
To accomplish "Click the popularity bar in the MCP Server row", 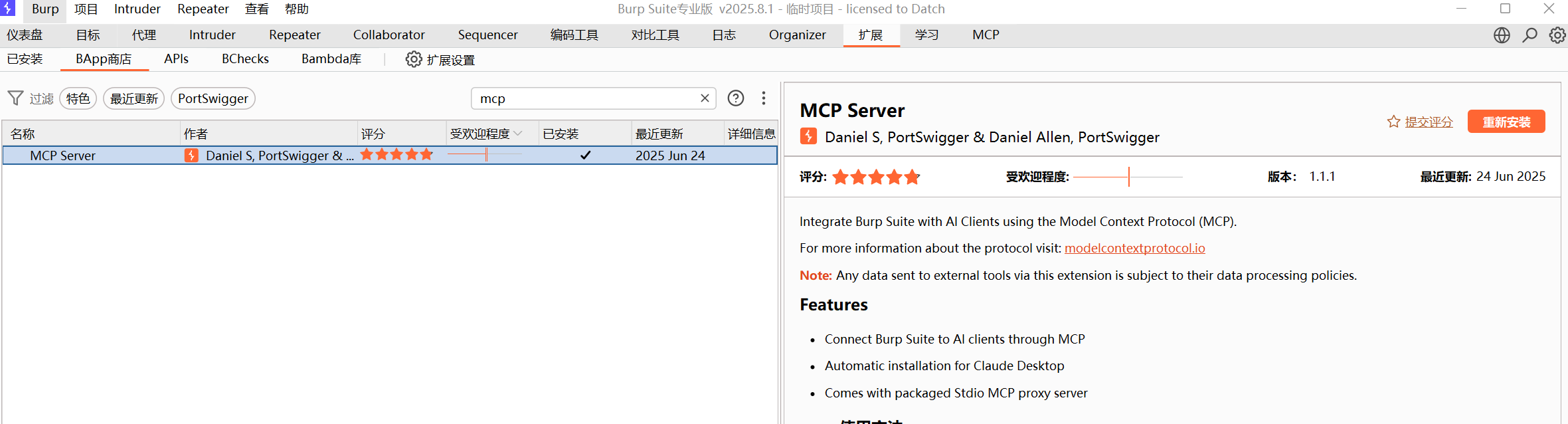I will [x=485, y=155].
